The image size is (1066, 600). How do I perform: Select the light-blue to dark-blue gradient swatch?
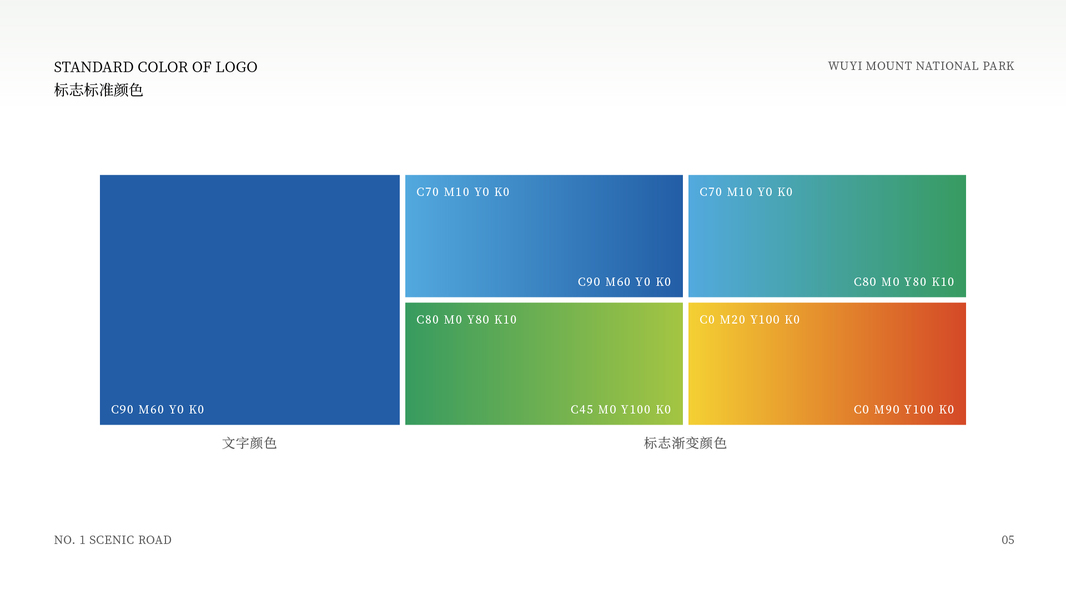[544, 236]
